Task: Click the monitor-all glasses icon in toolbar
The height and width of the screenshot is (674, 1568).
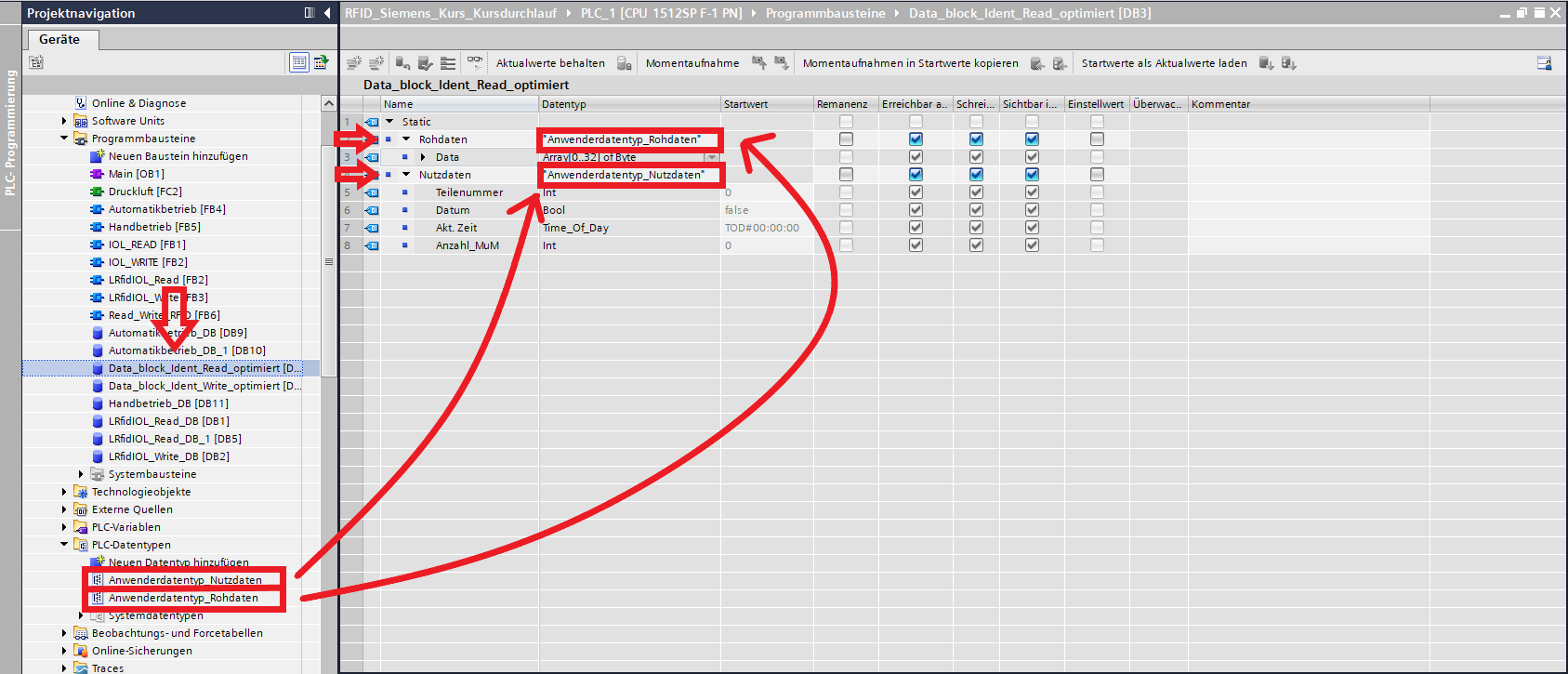Action: click(475, 62)
